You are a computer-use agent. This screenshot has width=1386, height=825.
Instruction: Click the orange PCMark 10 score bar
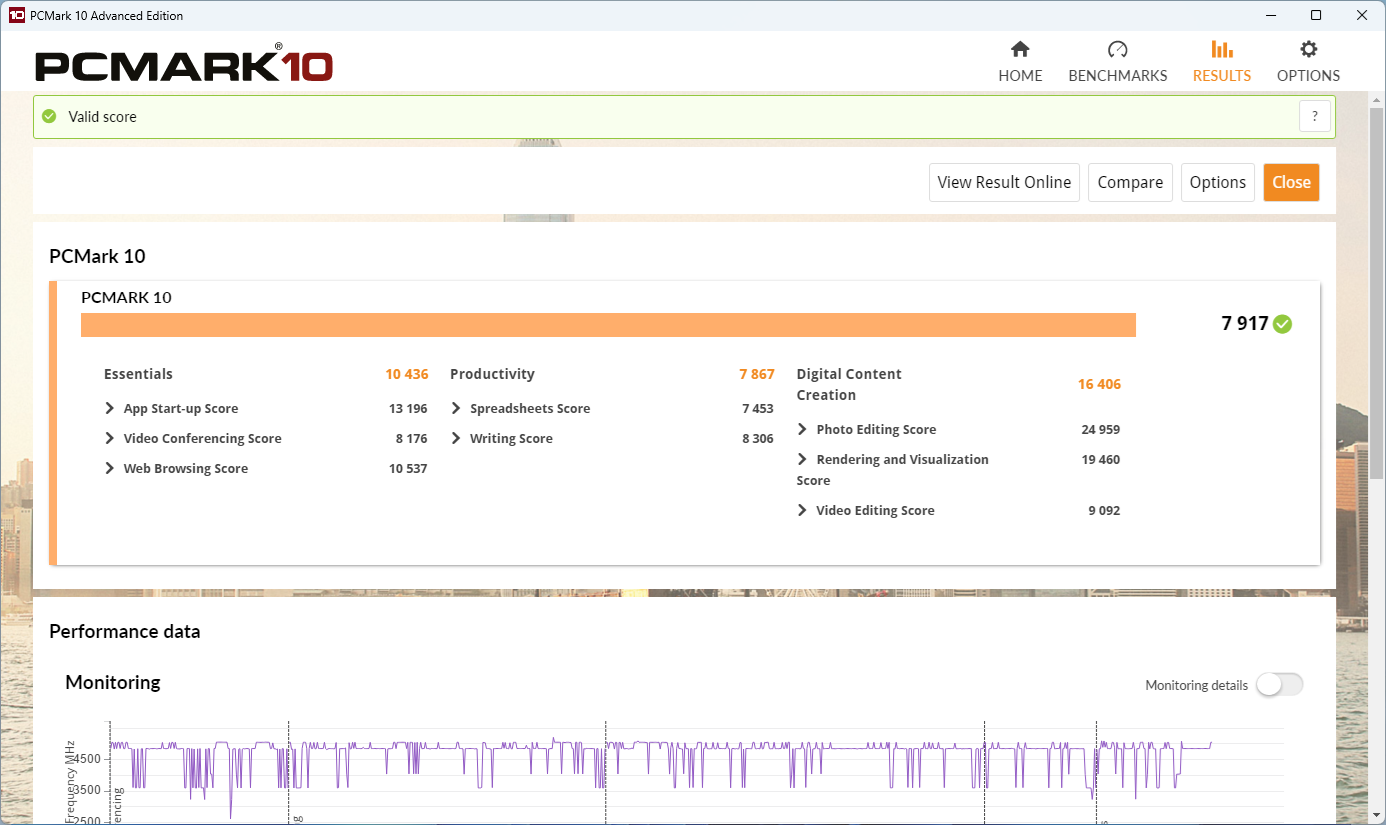click(x=608, y=325)
